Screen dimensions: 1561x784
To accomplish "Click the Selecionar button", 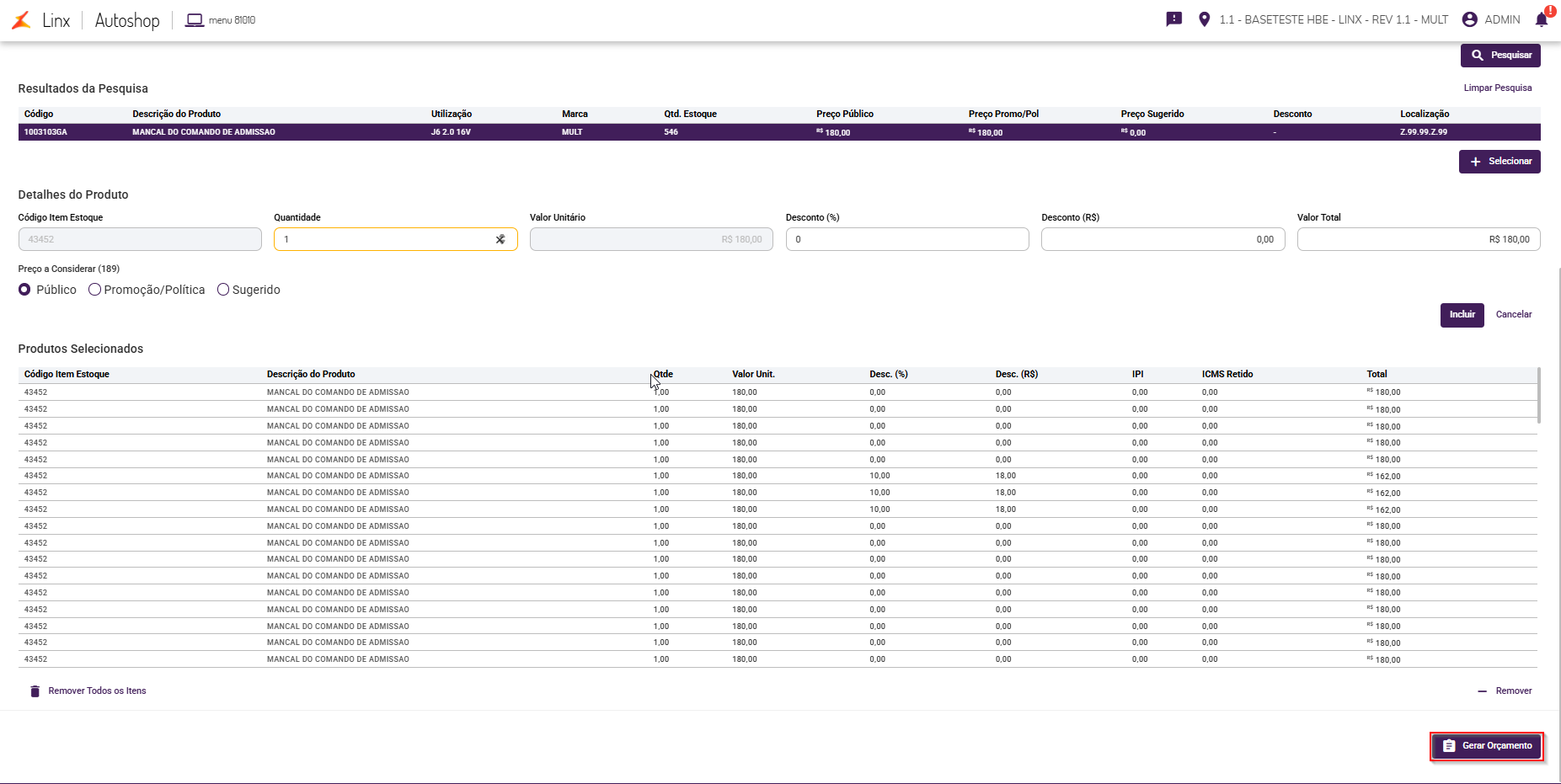I will tap(1500, 162).
